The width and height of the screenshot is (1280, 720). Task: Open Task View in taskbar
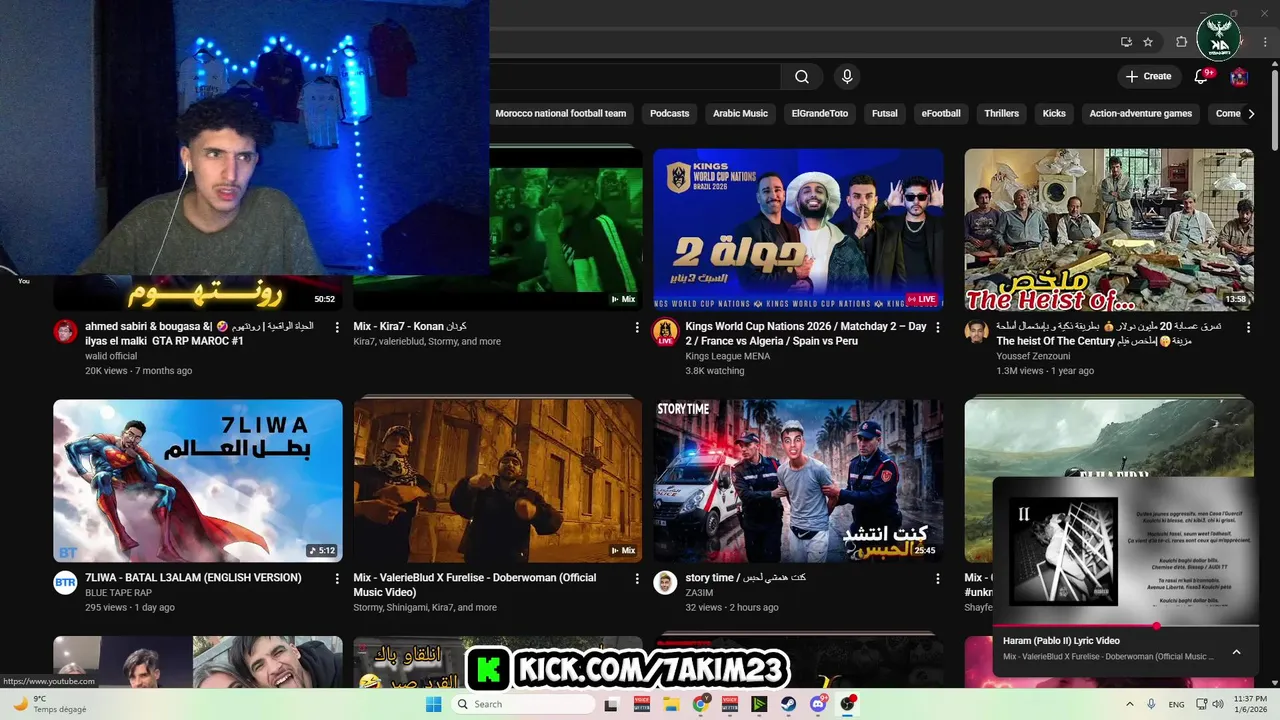tap(611, 704)
